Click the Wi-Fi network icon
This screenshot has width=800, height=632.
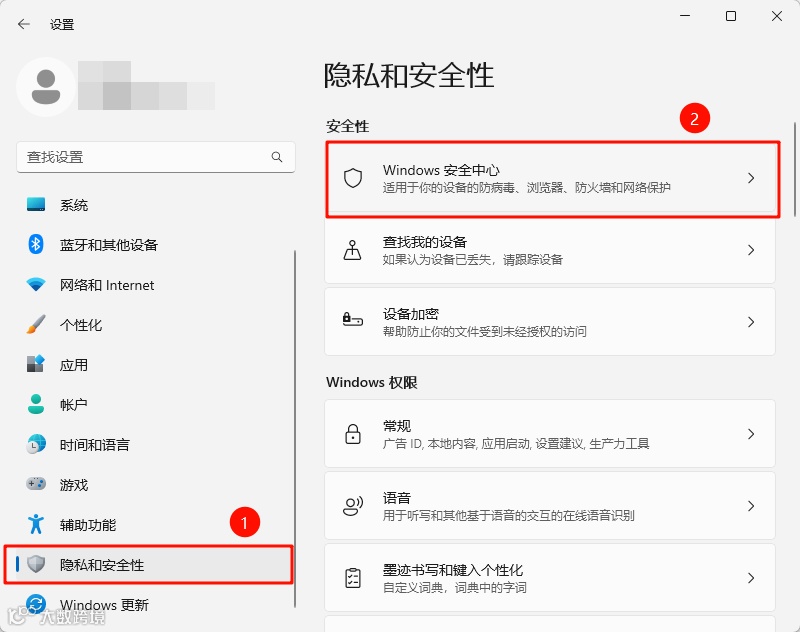[x=36, y=284]
